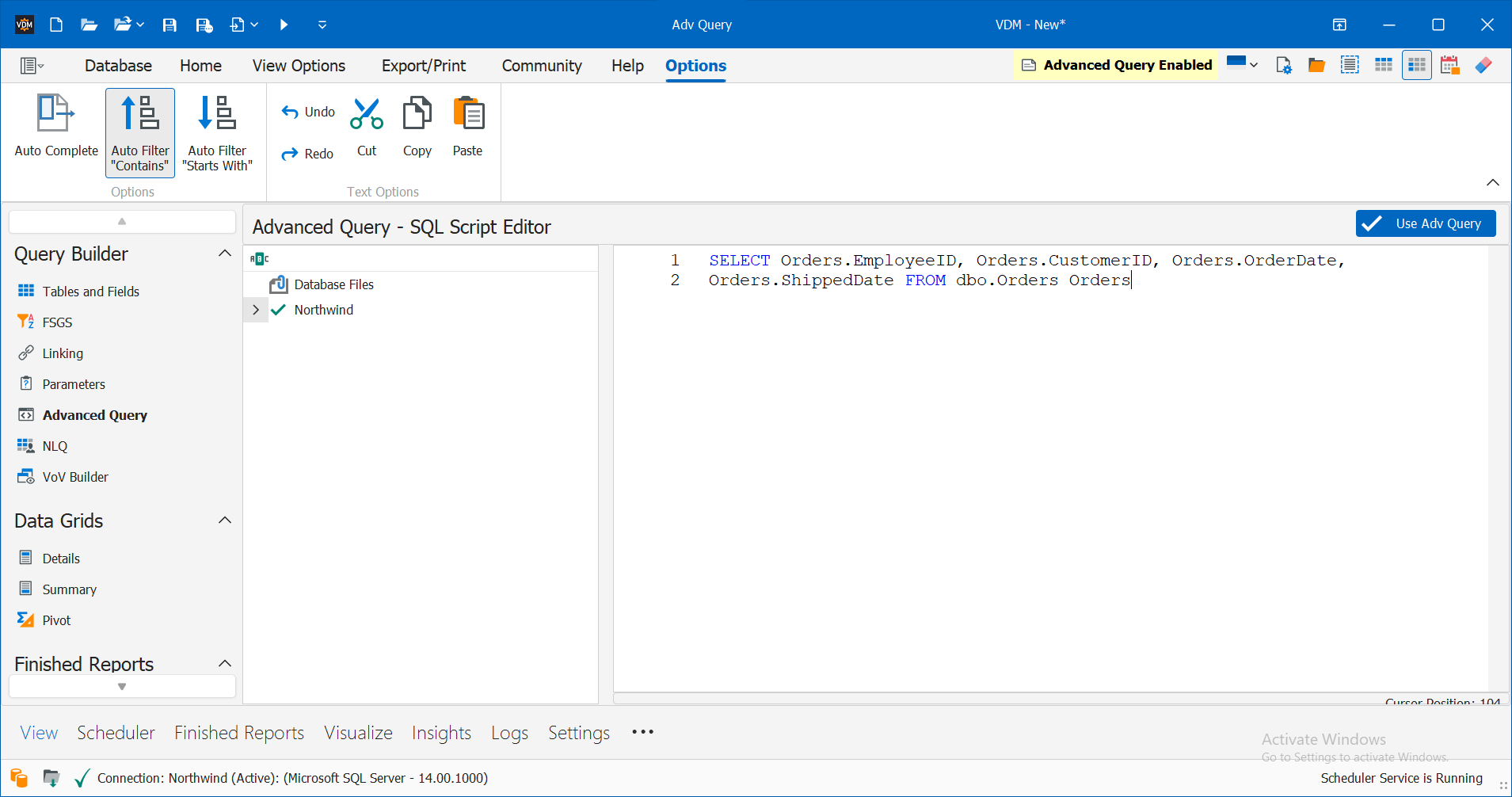This screenshot has width=1512, height=797.
Task: Click the Save icon in the title bar
Action: click(x=169, y=25)
